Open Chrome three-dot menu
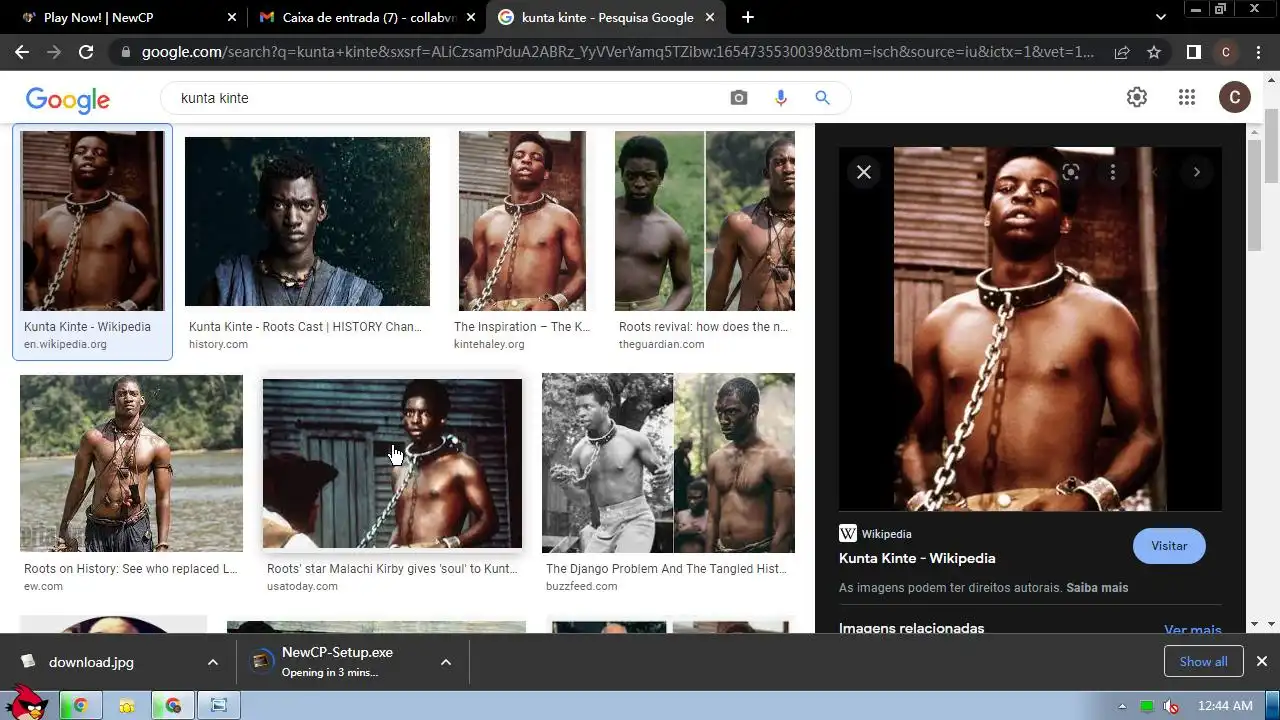This screenshot has width=1280, height=720. point(1256,52)
